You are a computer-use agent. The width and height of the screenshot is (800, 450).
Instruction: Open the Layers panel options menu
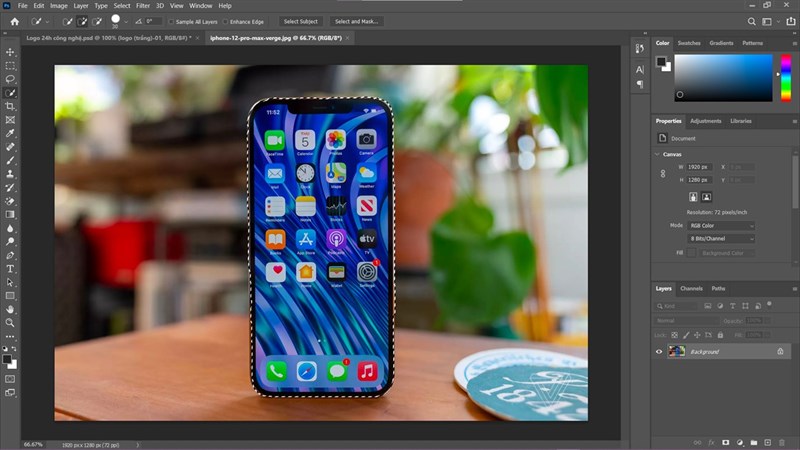tap(794, 289)
